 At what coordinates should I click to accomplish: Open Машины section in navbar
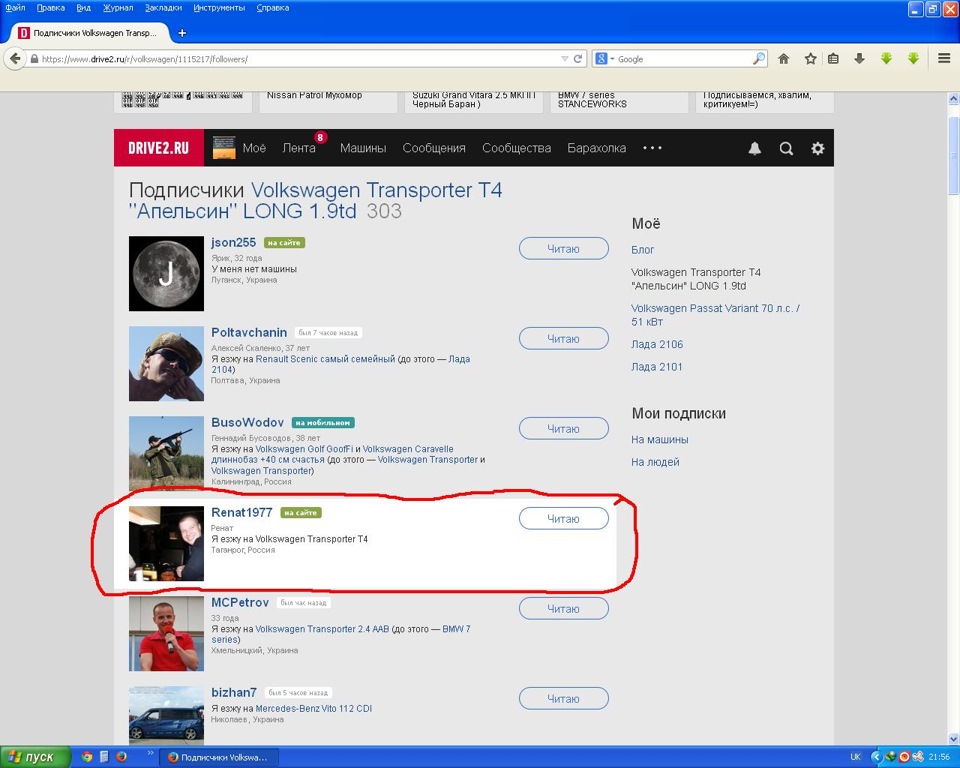click(x=363, y=148)
